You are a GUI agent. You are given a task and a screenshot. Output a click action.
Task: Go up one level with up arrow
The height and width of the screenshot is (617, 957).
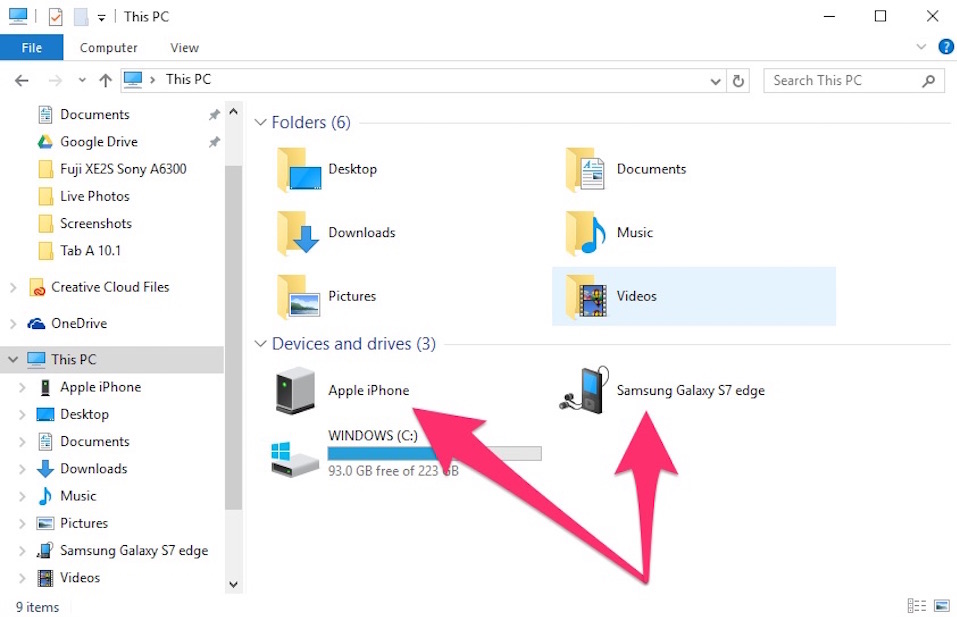pos(106,81)
